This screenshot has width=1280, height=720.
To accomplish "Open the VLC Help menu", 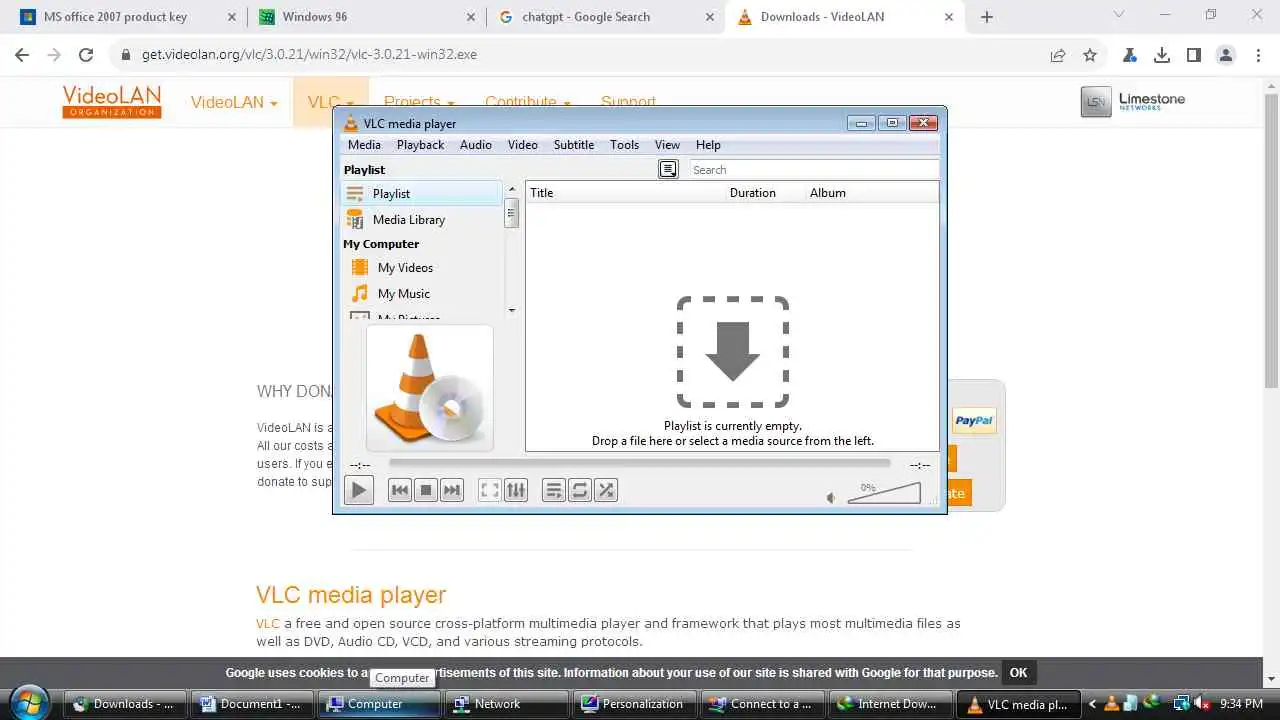I will pos(708,145).
